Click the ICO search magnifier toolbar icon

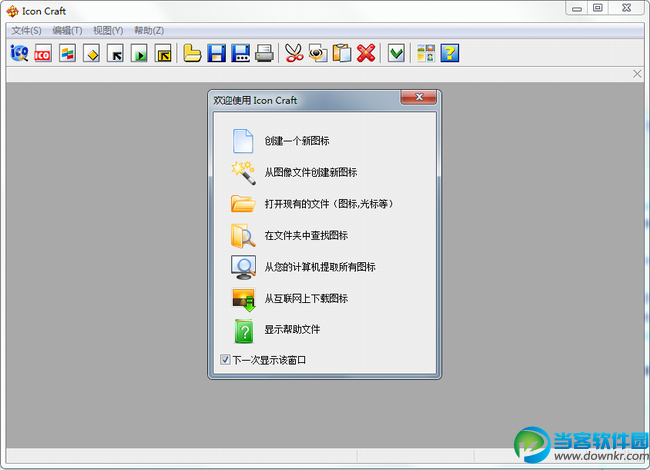[19, 53]
